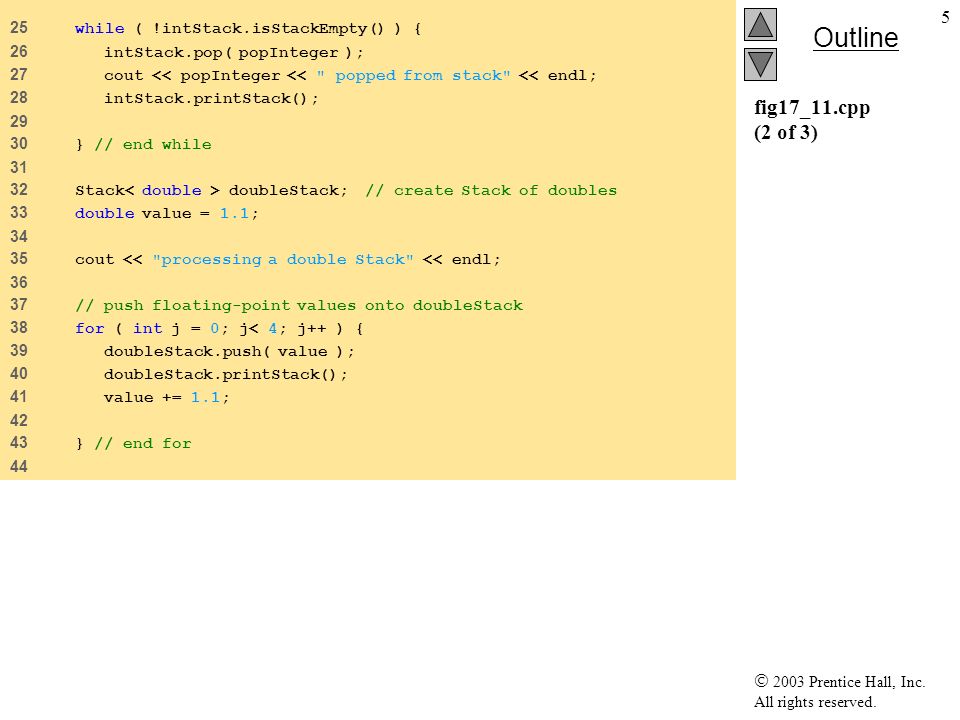Click "double value = 1.1;" on line 33
The image size is (960, 720).
[167, 214]
